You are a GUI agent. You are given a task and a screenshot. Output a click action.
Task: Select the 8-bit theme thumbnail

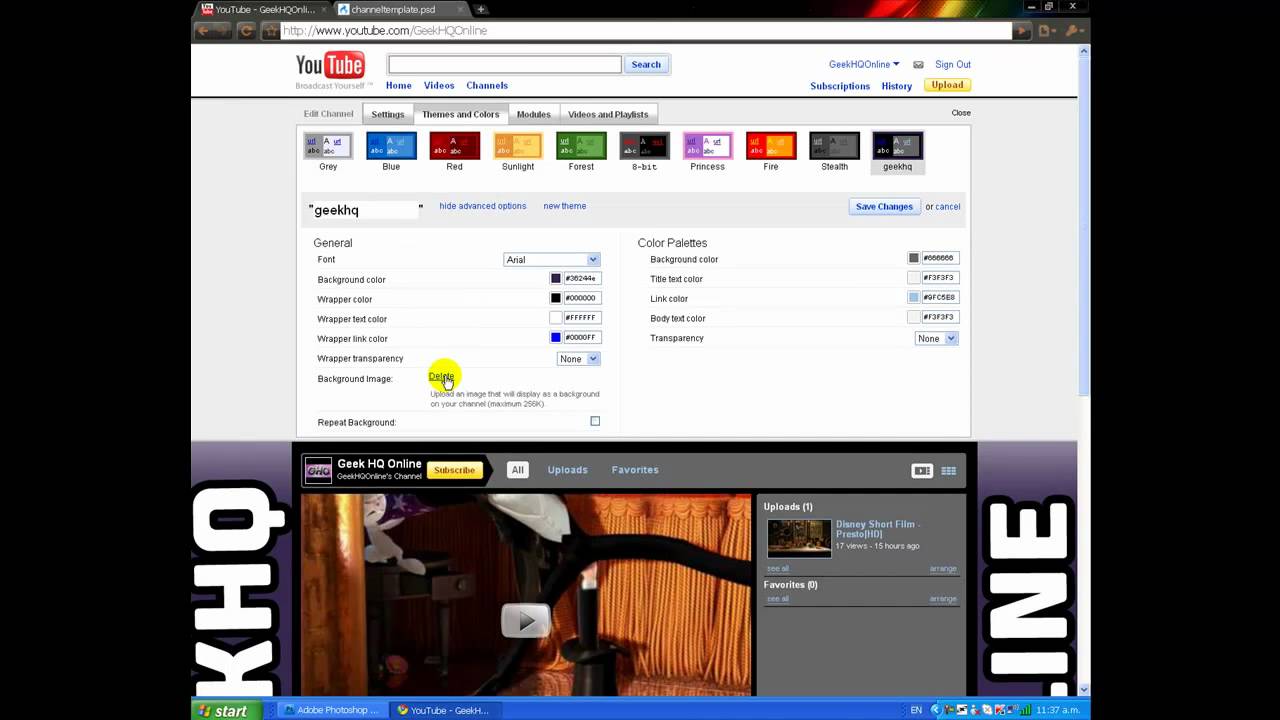tap(644, 146)
